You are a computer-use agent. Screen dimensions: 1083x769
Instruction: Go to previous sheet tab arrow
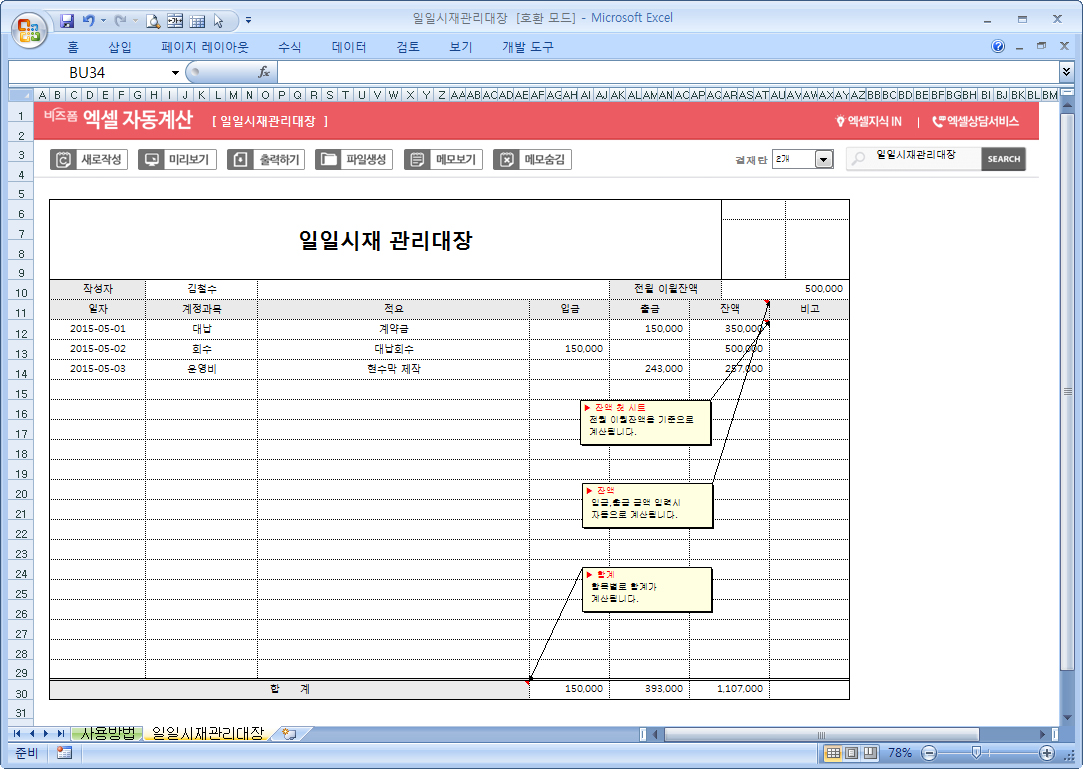32,734
